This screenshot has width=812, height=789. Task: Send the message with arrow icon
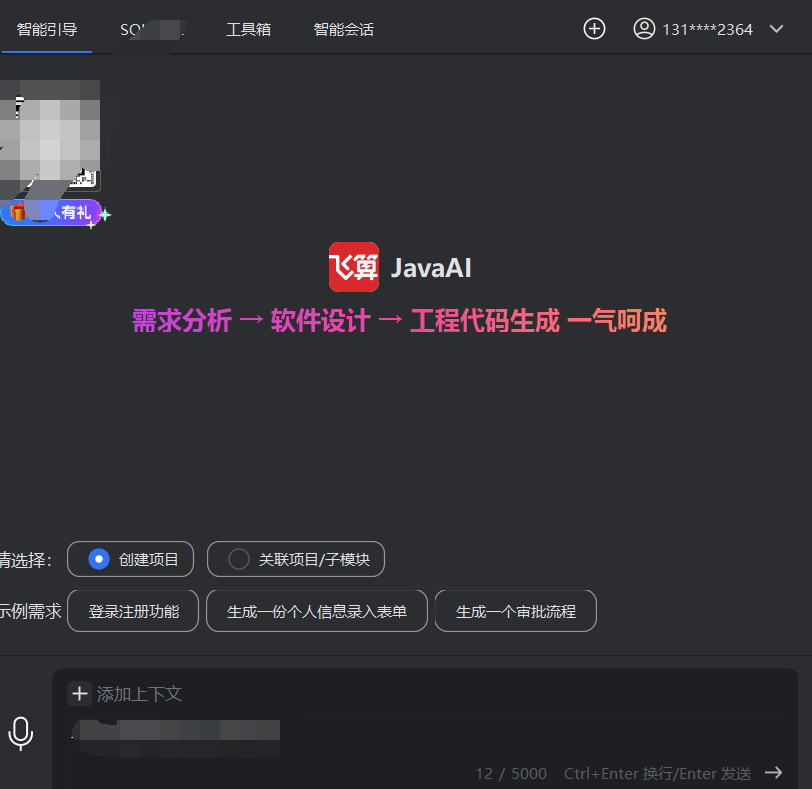click(x=774, y=773)
